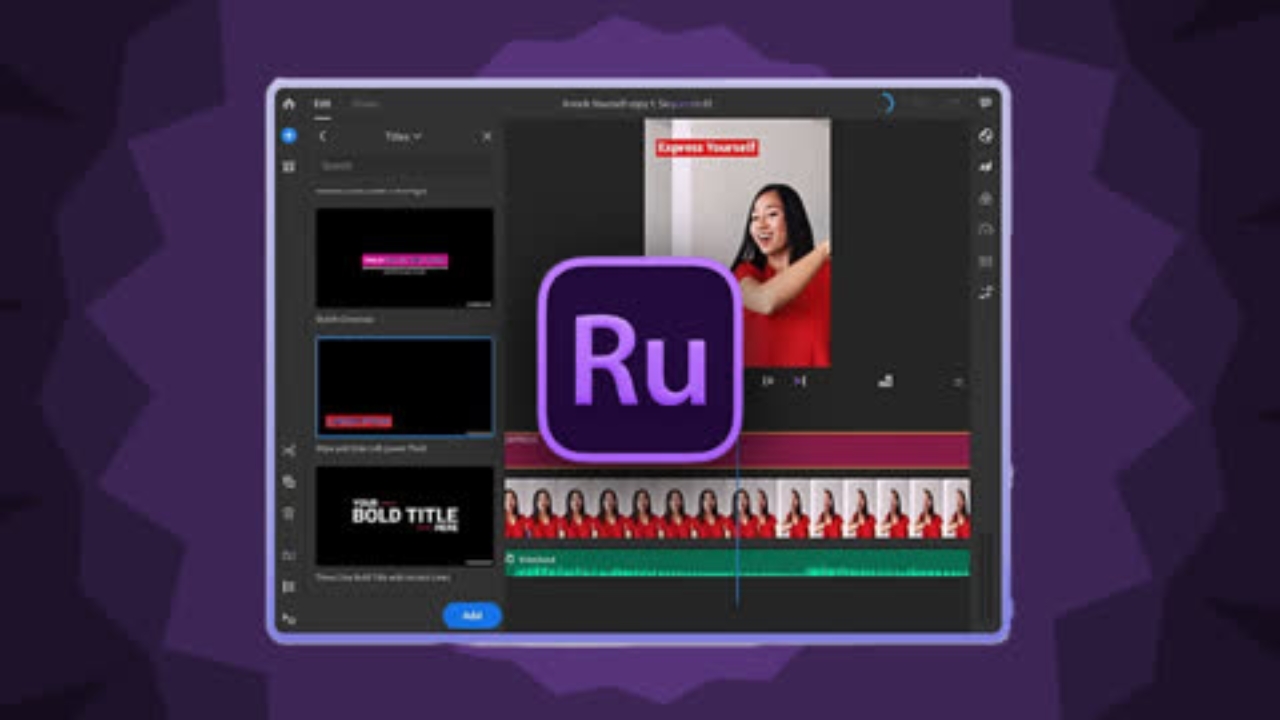1280x720 pixels.
Task: Select the scissors split tool
Action: 289,451
